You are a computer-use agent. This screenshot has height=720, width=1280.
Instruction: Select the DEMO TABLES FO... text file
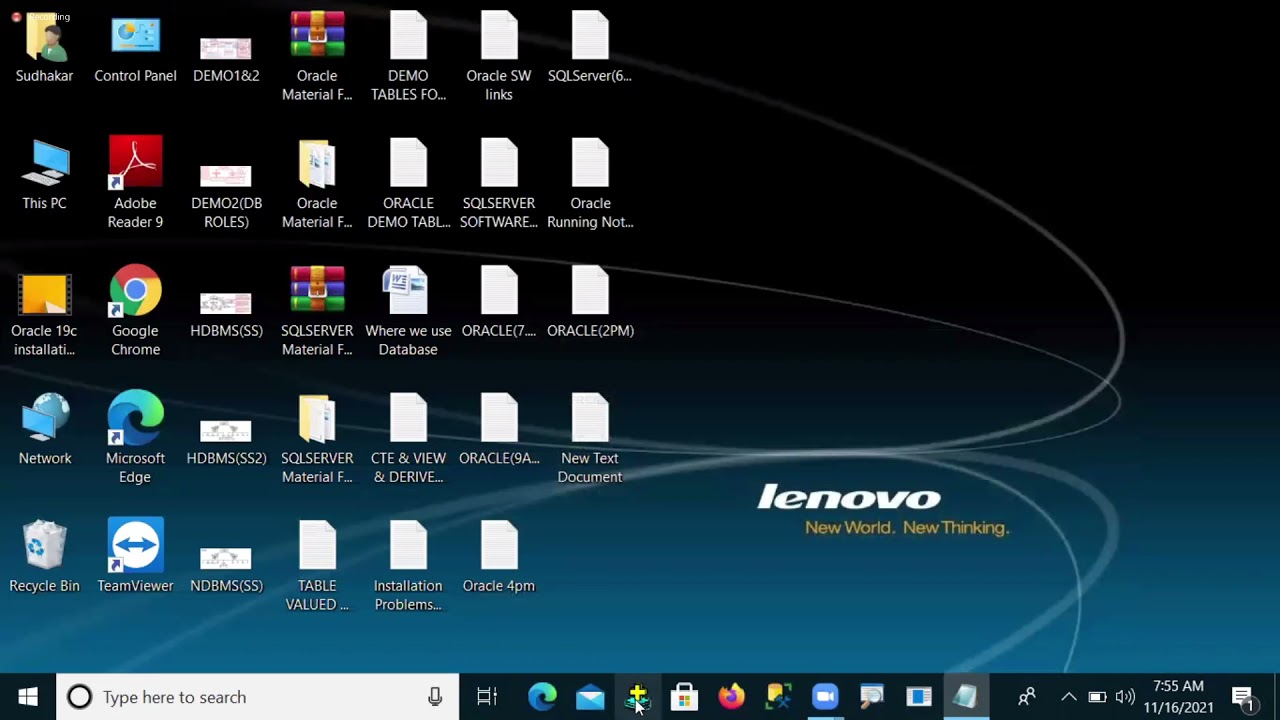pos(408,57)
